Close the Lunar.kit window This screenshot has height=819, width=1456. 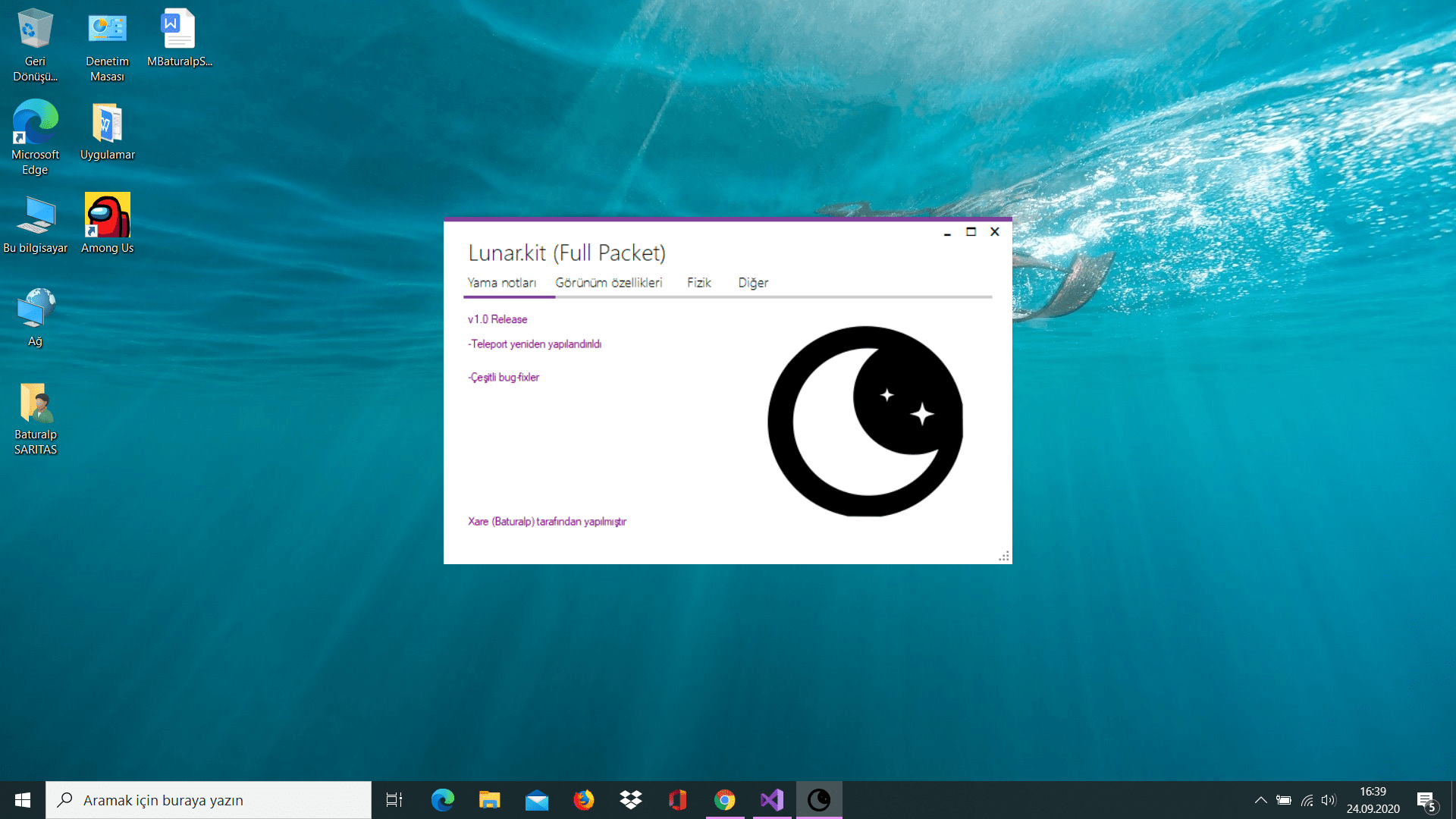pos(995,232)
